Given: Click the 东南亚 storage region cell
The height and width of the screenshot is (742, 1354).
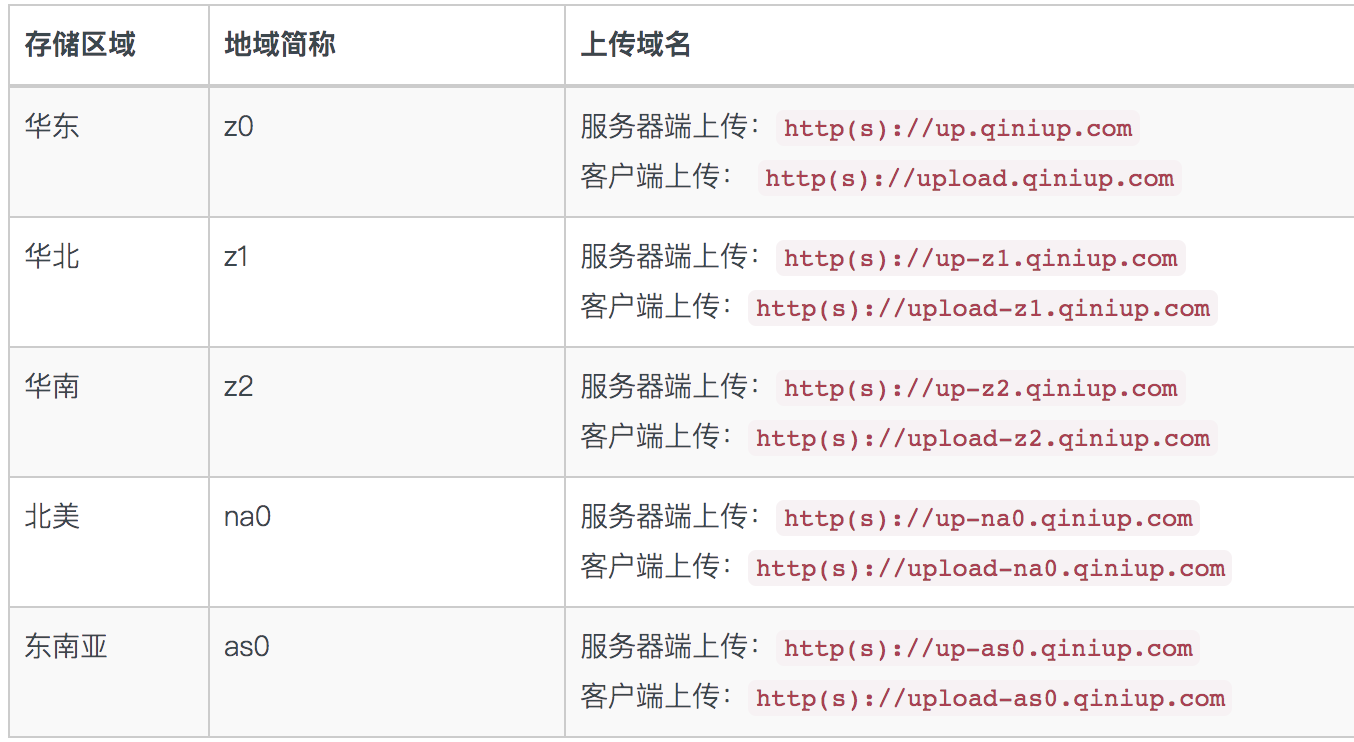Looking at the screenshot, I should 66,647.
